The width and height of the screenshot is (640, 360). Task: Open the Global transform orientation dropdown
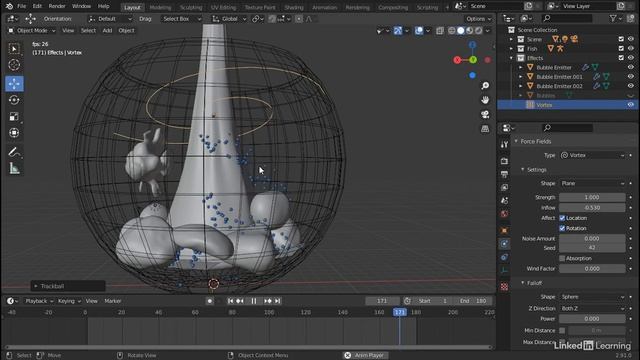tap(229, 19)
